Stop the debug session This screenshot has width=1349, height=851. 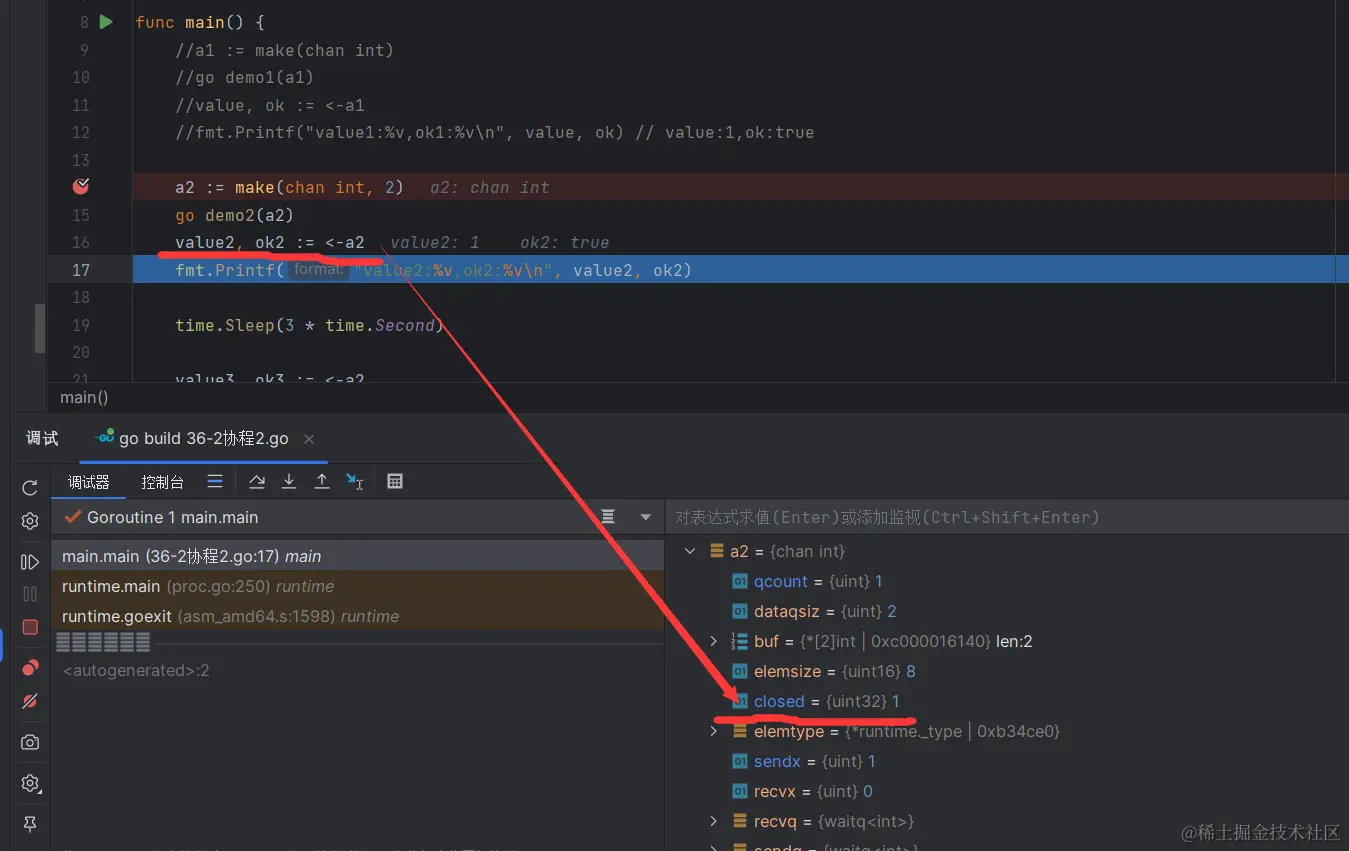[x=30, y=627]
